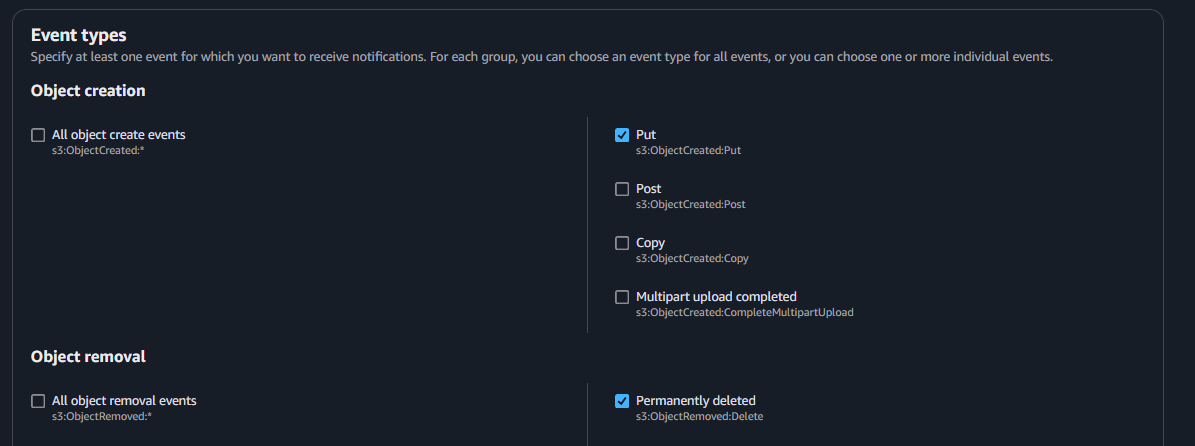1195x446 pixels.
Task: Click the s3:ObjectCreated:Put event code
Action: click(x=688, y=150)
